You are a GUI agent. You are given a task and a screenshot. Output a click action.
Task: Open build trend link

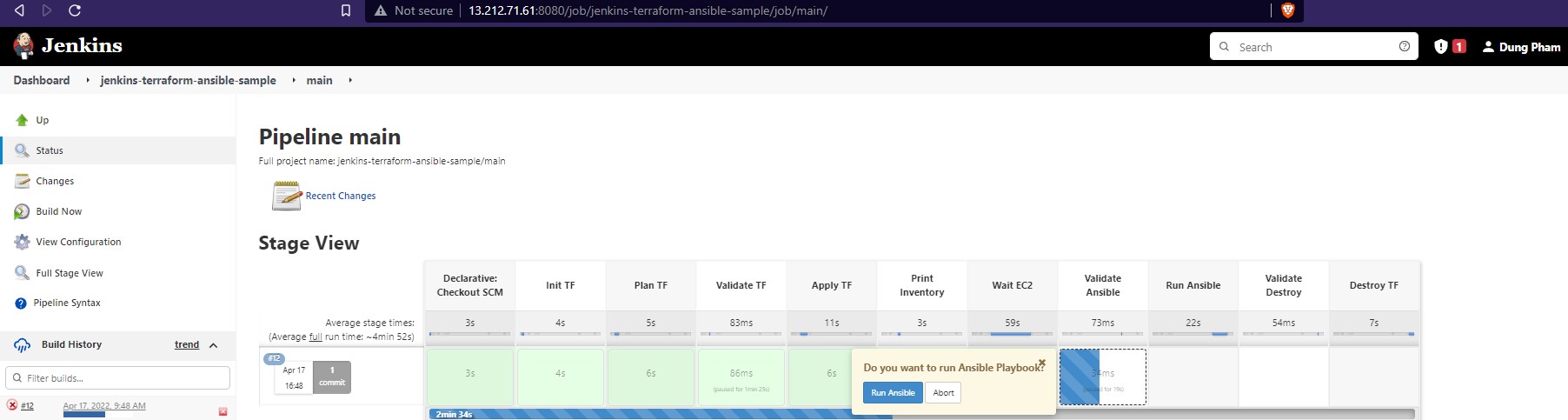(187, 344)
